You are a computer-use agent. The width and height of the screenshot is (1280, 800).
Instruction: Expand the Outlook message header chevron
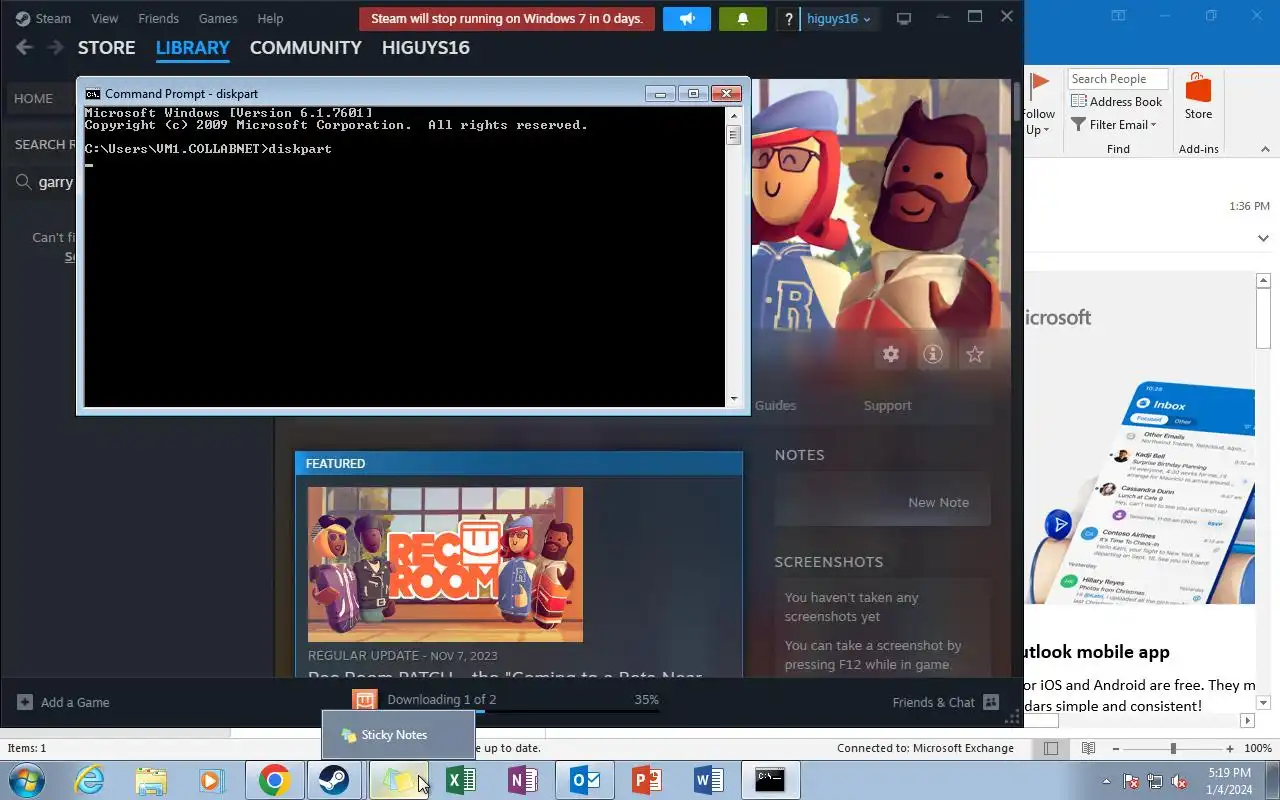tap(1263, 238)
